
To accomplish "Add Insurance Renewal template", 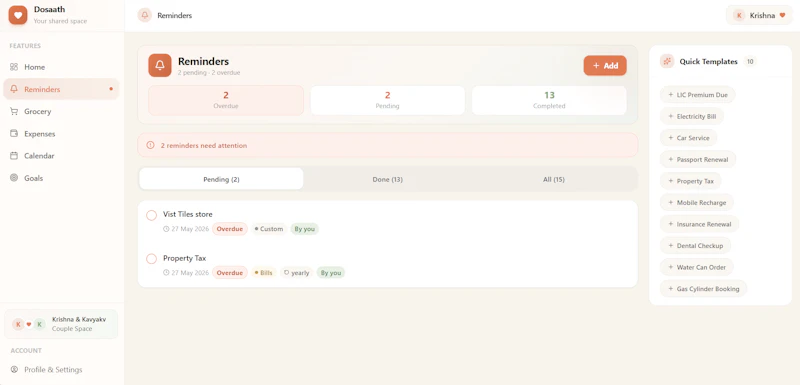I will pyautogui.click(x=699, y=224).
